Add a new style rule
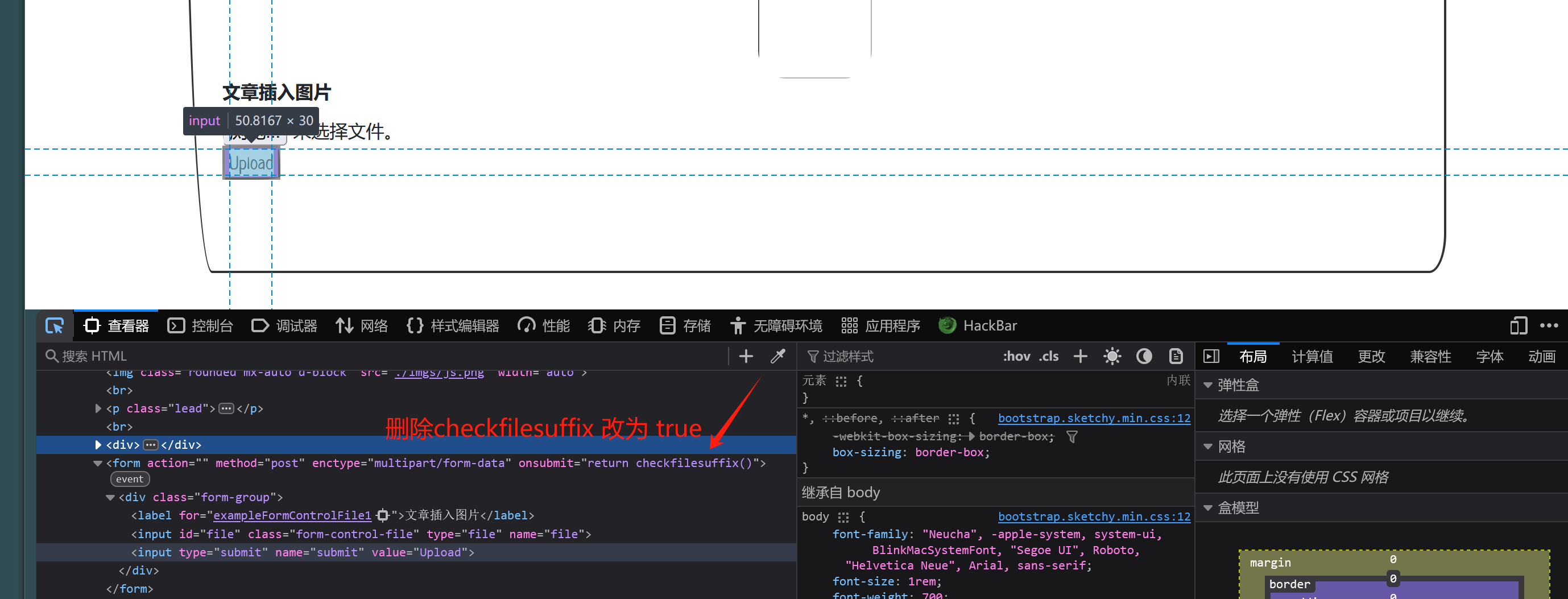This screenshot has width=1568, height=599. tap(1080, 356)
